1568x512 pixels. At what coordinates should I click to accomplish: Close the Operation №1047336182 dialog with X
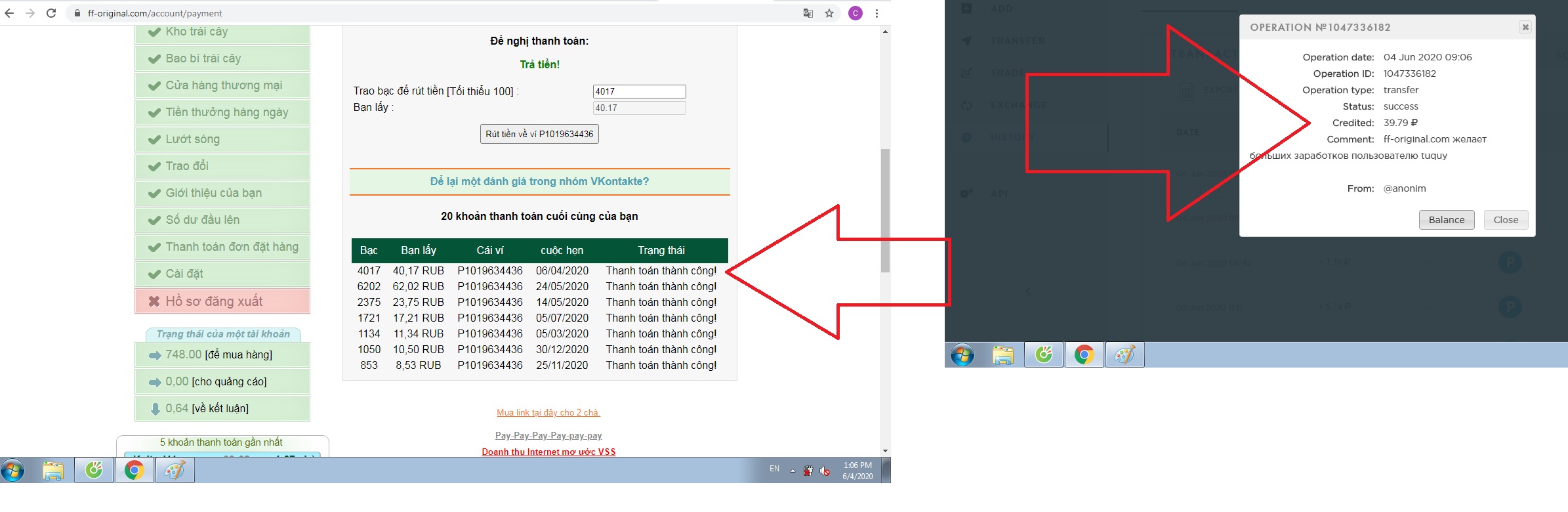coord(1525,27)
